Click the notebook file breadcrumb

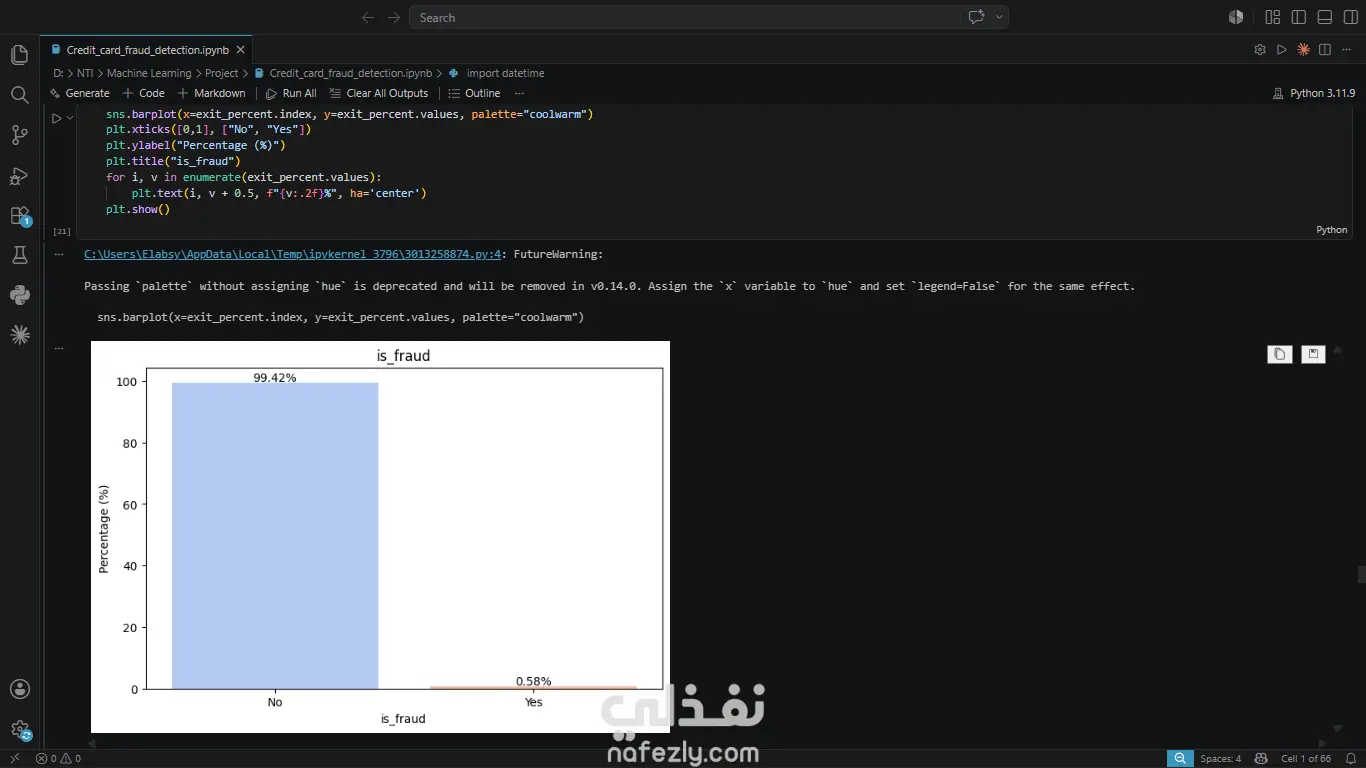click(343, 73)
